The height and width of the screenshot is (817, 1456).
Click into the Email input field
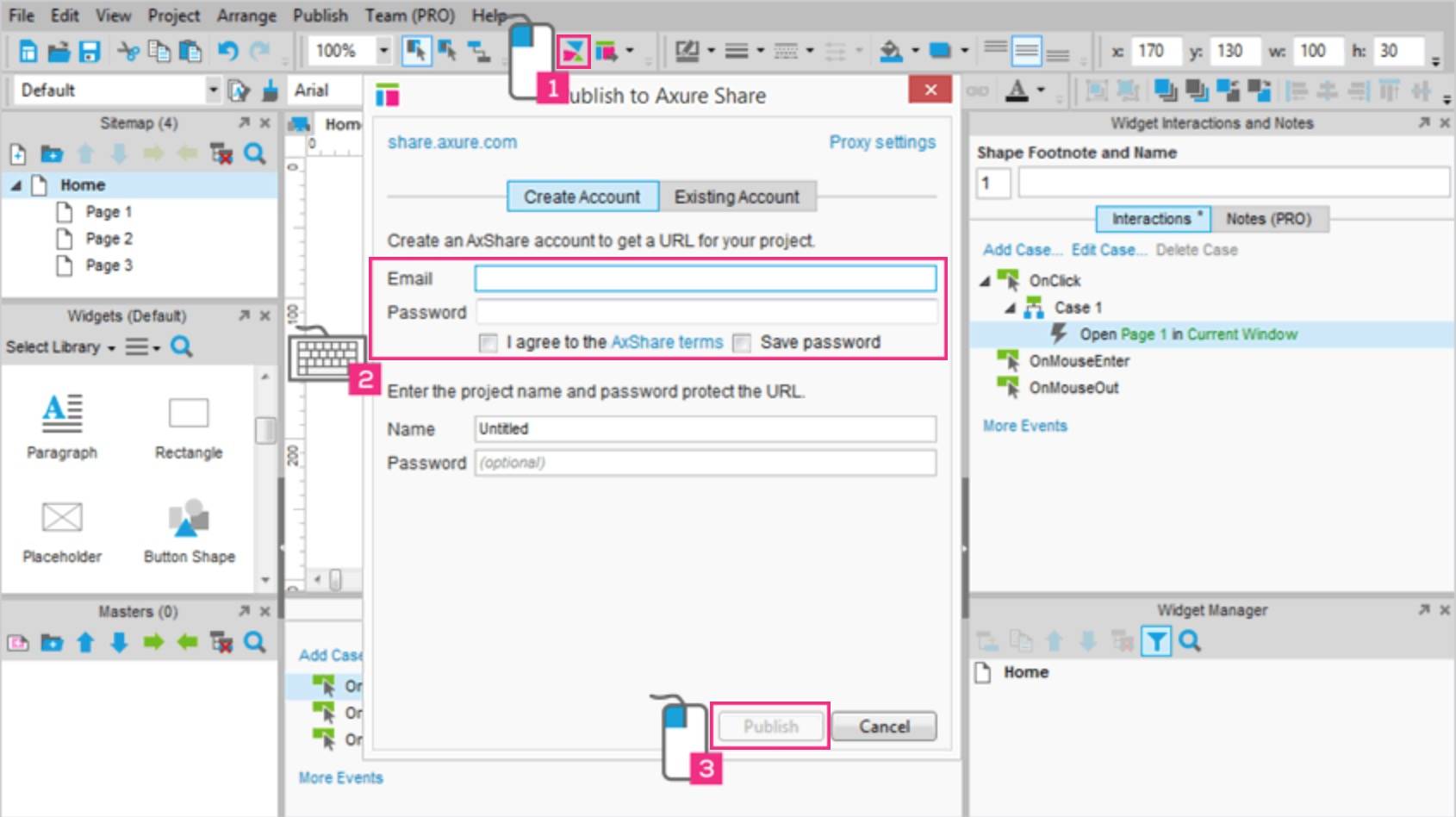click(x=705, y=278)
